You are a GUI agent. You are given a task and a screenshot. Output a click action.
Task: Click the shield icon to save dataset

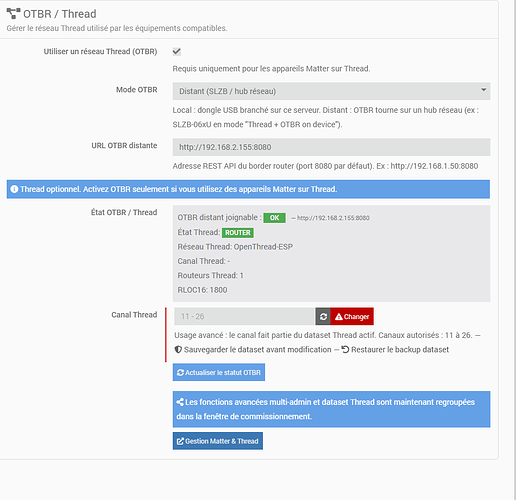[178, 349]
